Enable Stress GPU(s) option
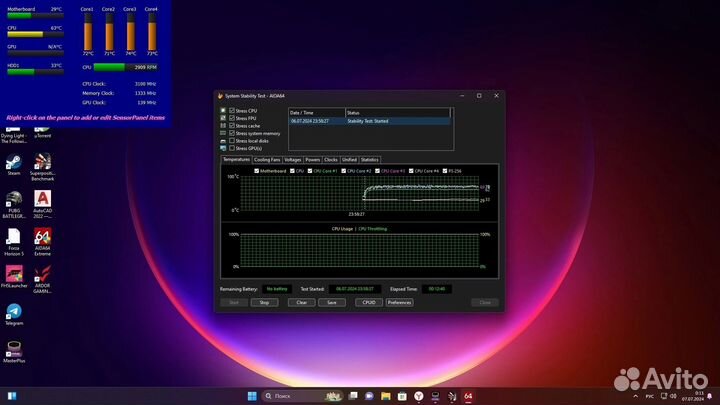The width and height of the screenshot is (720, 405). click(x=232, y=148)
